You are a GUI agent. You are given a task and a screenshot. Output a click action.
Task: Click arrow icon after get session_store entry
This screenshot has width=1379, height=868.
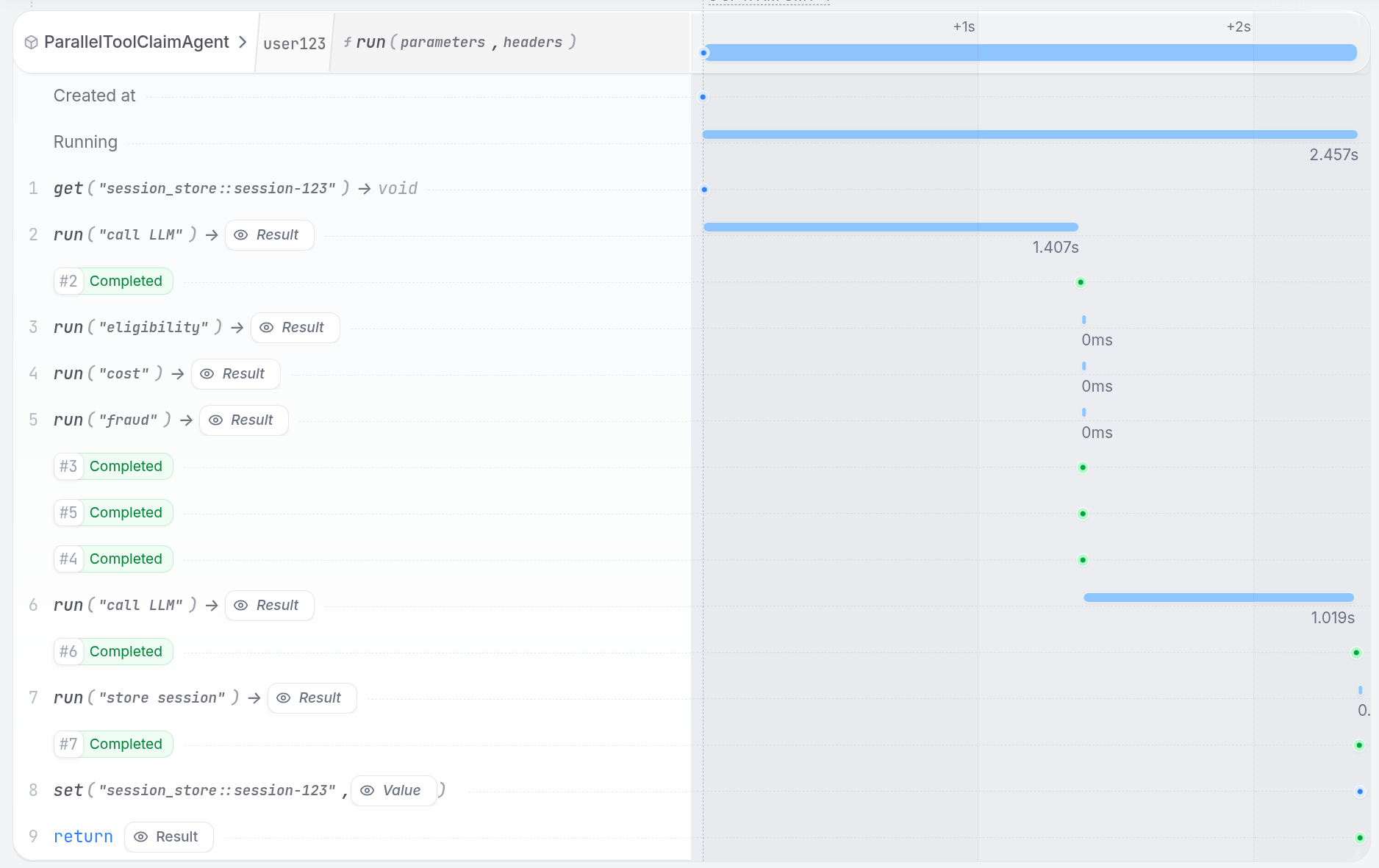pyautogui.click(x=364, y=189)
